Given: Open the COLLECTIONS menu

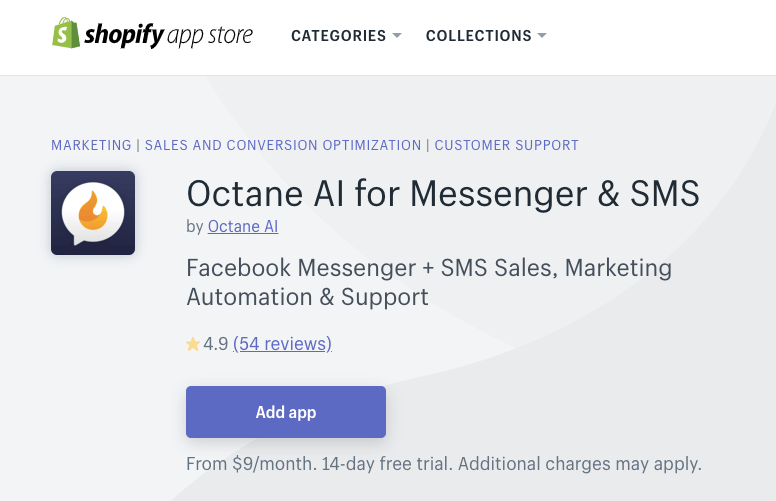Looking at the screenshot, I should pyautogui.click(x=478, y=36).
